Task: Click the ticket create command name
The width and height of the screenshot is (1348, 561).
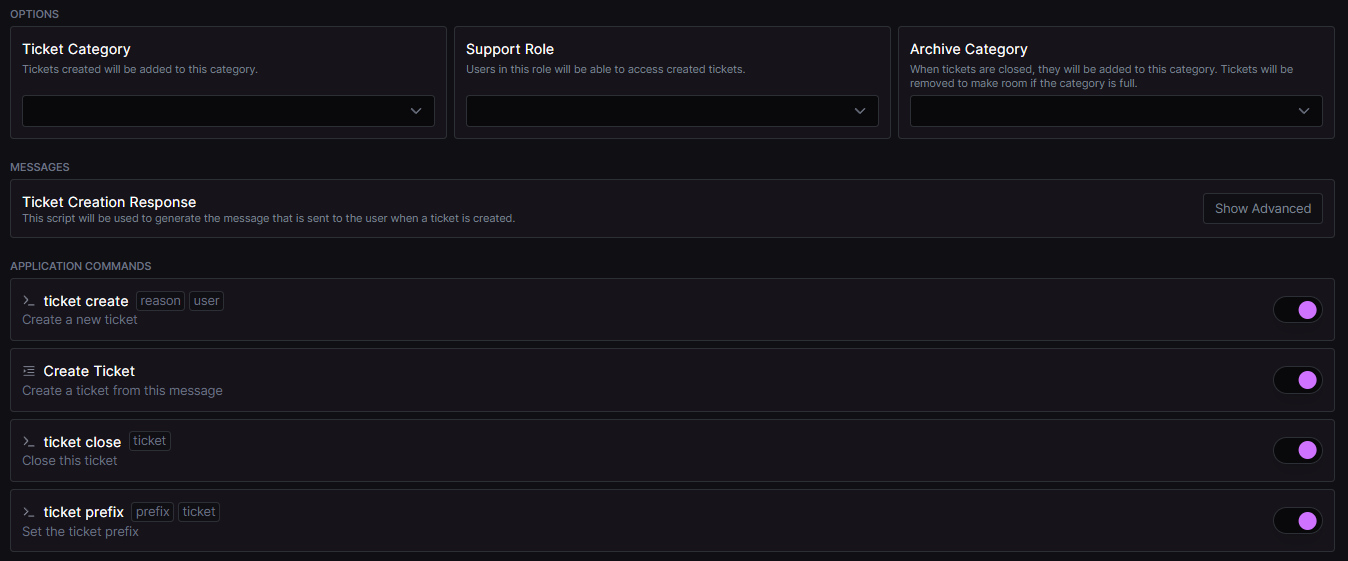Action: [x=86, y=301]
